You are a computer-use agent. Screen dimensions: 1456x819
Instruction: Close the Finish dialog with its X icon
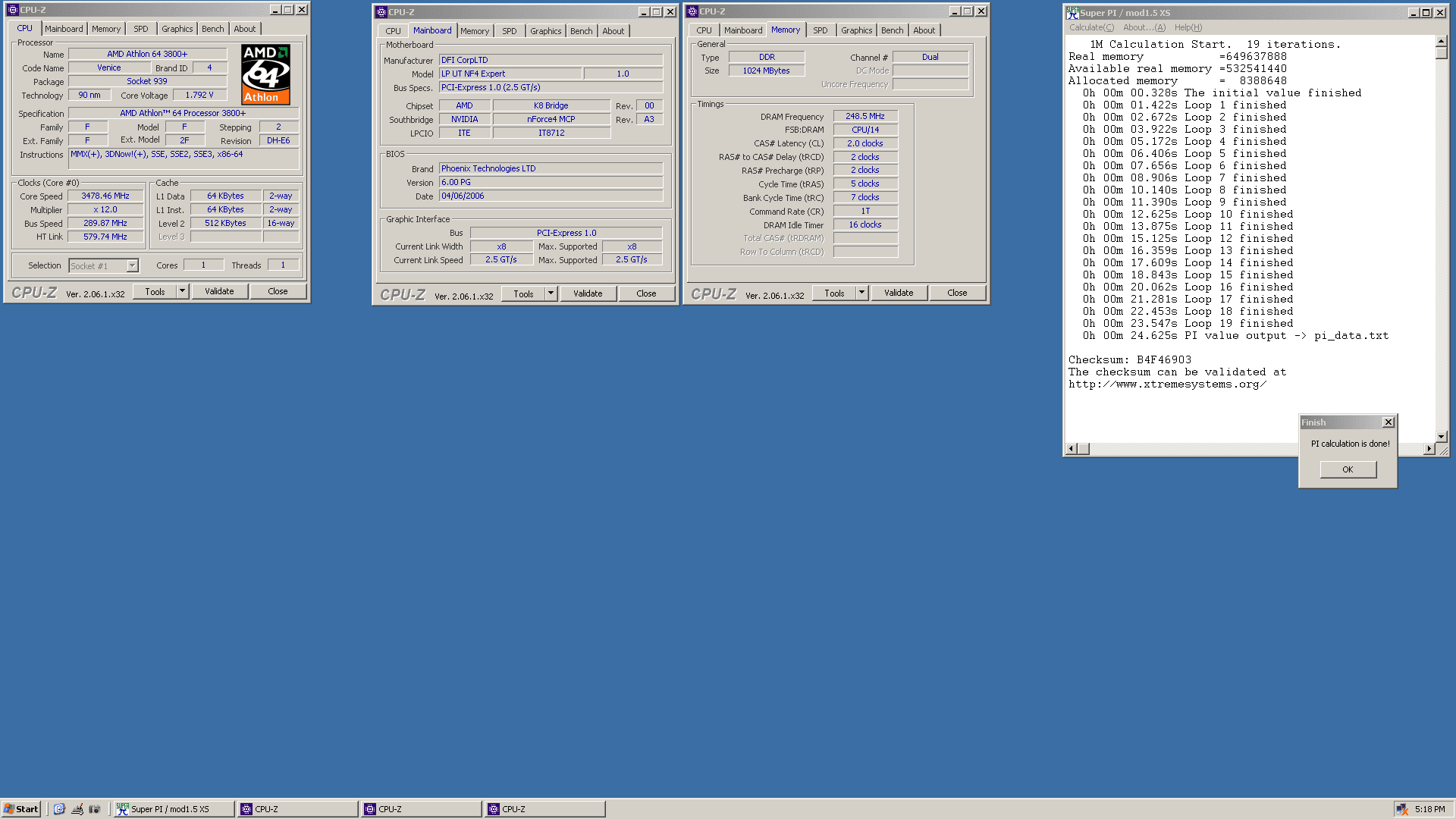coord(1389,422)
